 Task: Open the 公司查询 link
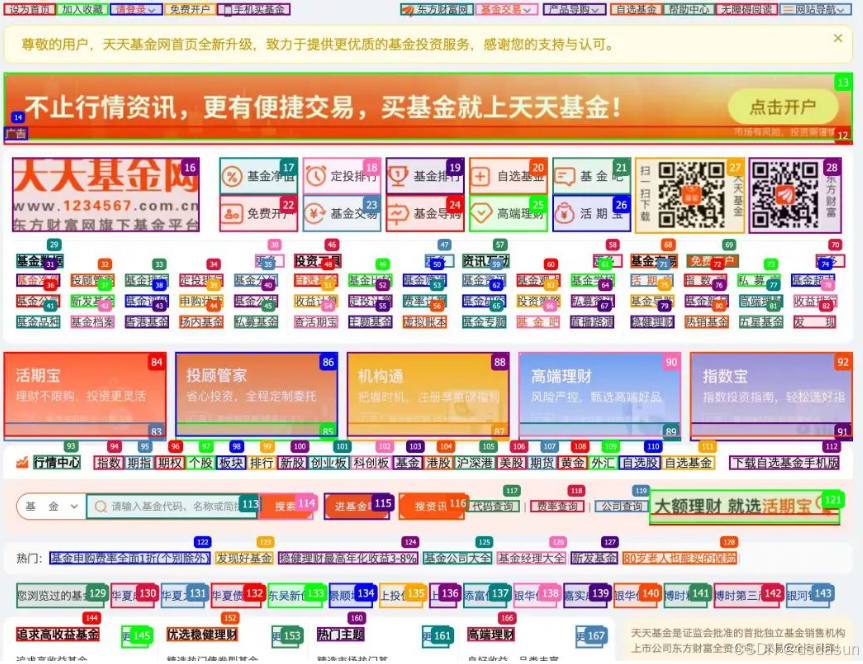(622, 507)
